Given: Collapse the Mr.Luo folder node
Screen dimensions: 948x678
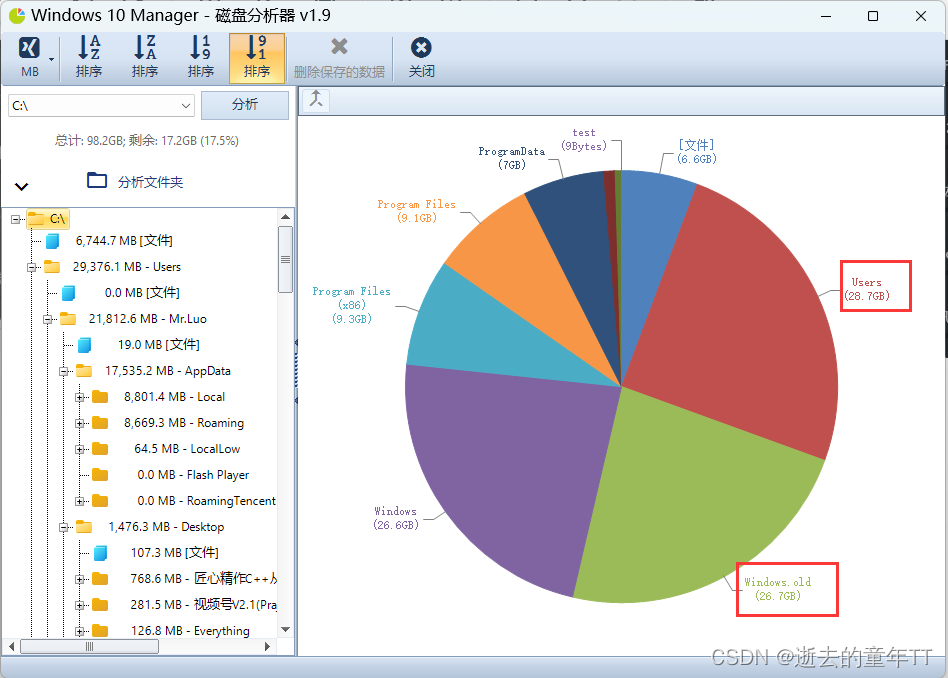Looking at the screenshot, I should [x=47, y=319].
